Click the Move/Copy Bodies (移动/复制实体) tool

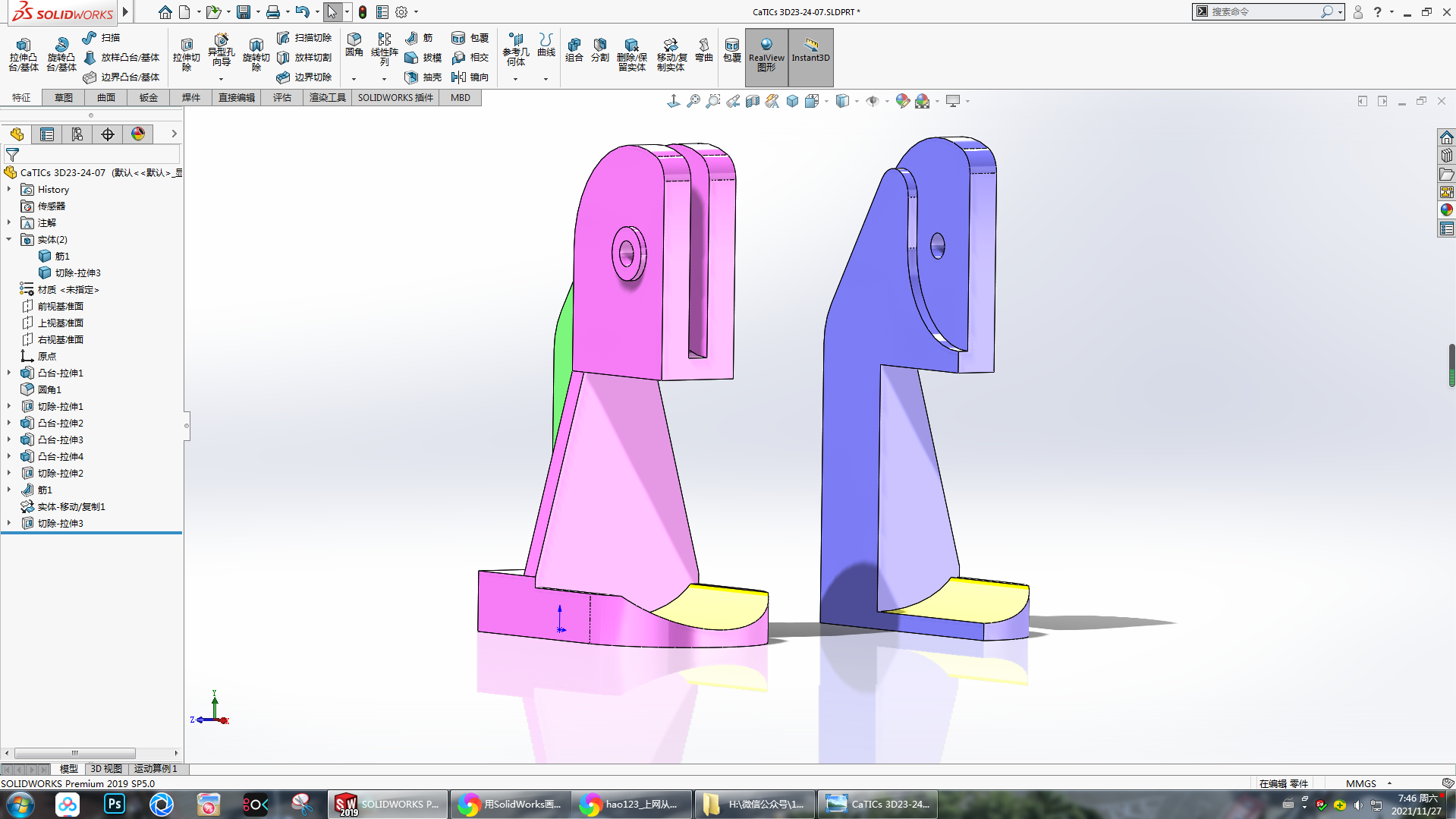(x=671, y=55)
